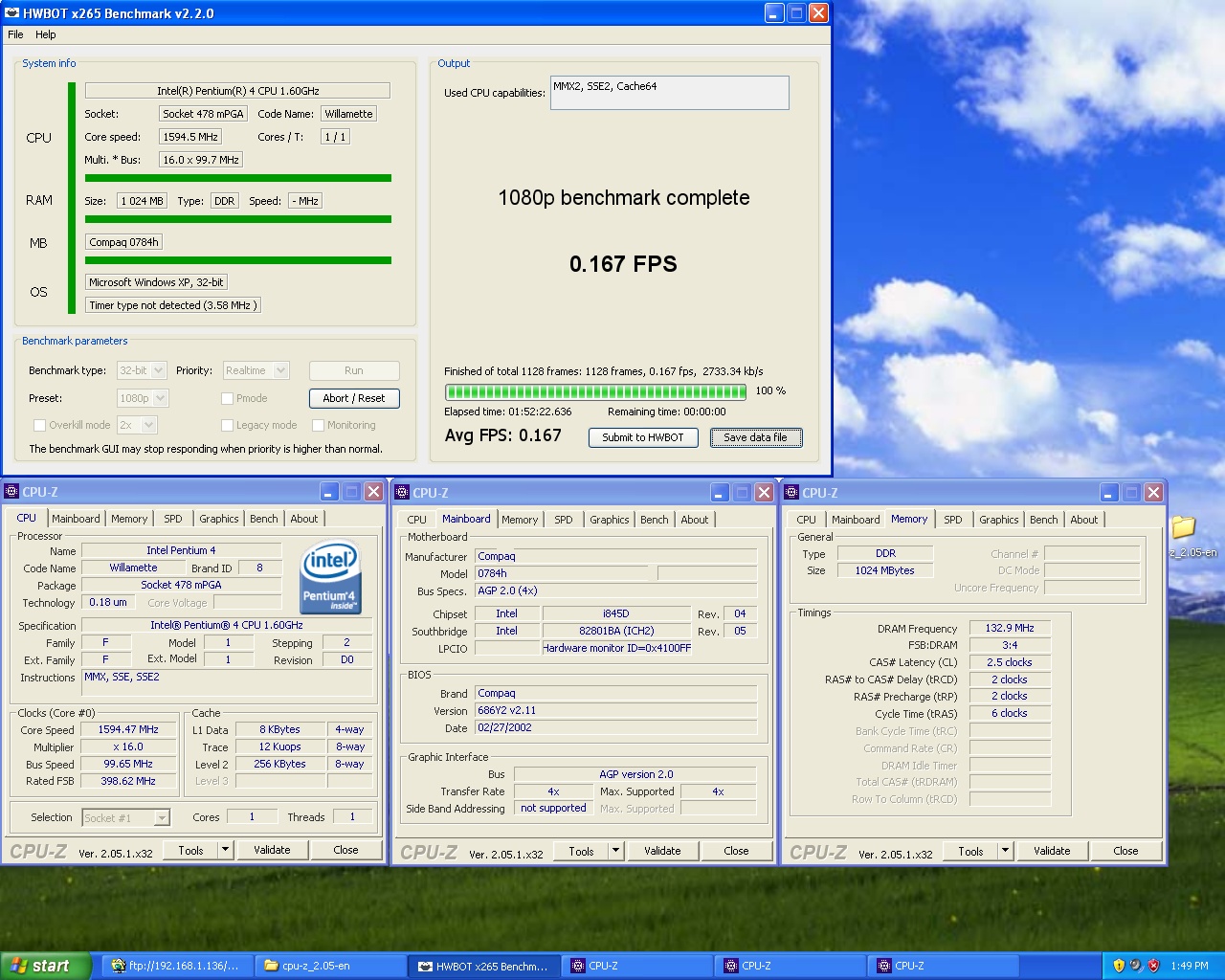Screen dimensions: 1225x980
Task: Expand Tools arrow in Mainboard window
Action: (x=615, y=851)
